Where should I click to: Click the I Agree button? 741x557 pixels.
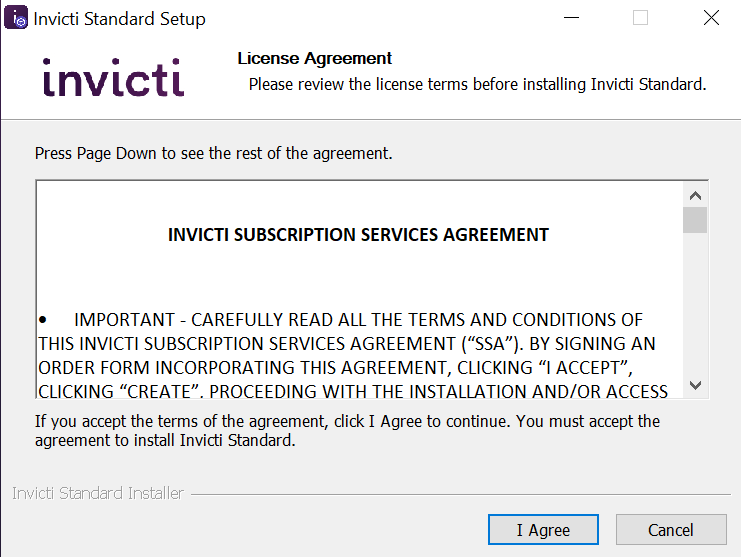543,530
